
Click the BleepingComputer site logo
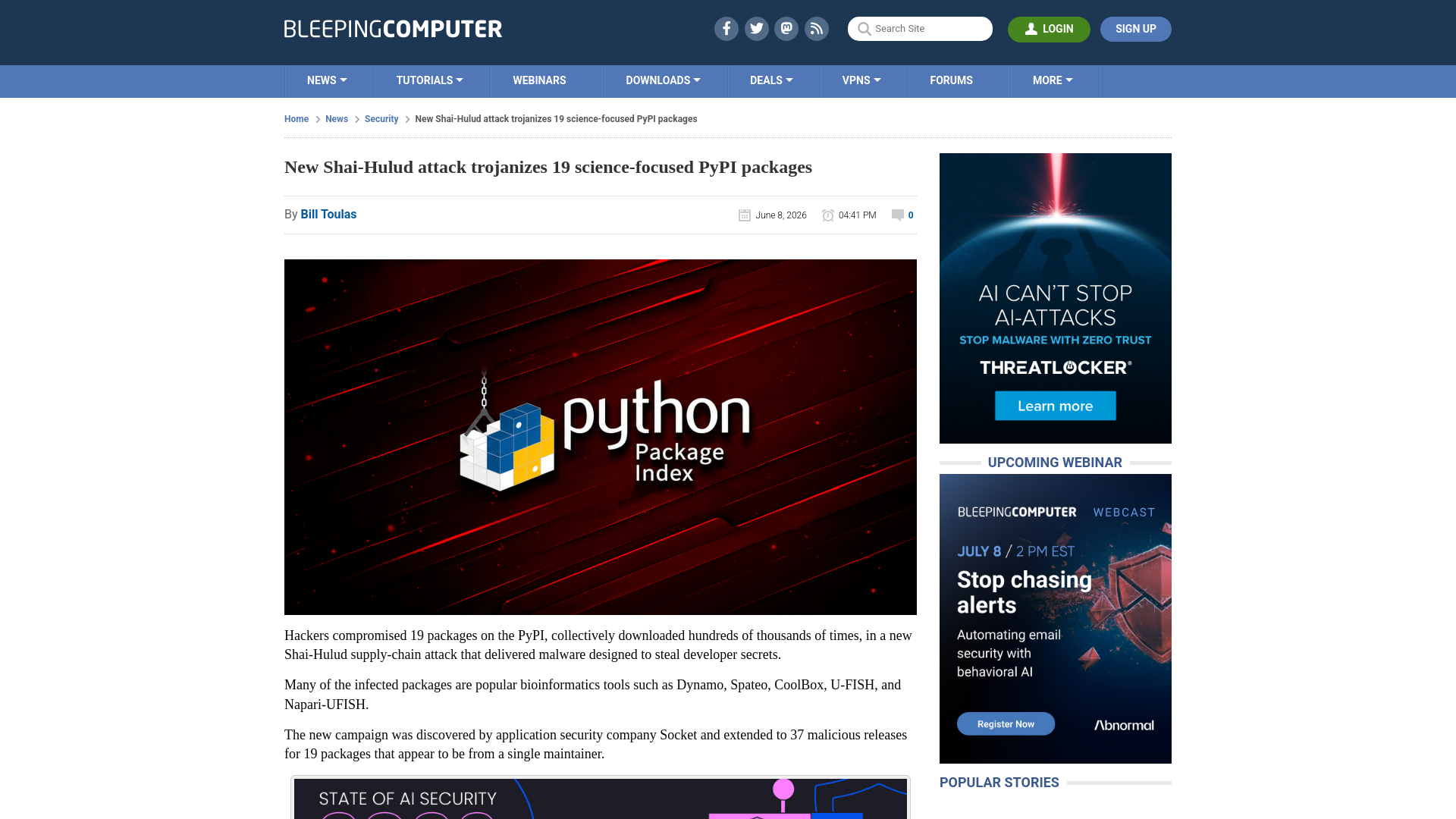coord(393,29)
